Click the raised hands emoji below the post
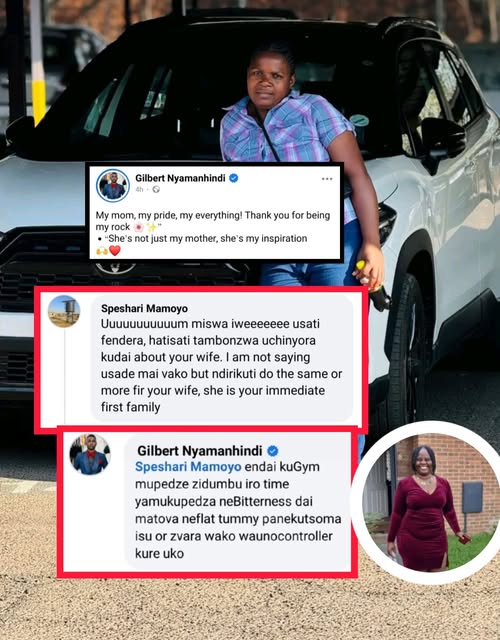 (x=102, y=251)
